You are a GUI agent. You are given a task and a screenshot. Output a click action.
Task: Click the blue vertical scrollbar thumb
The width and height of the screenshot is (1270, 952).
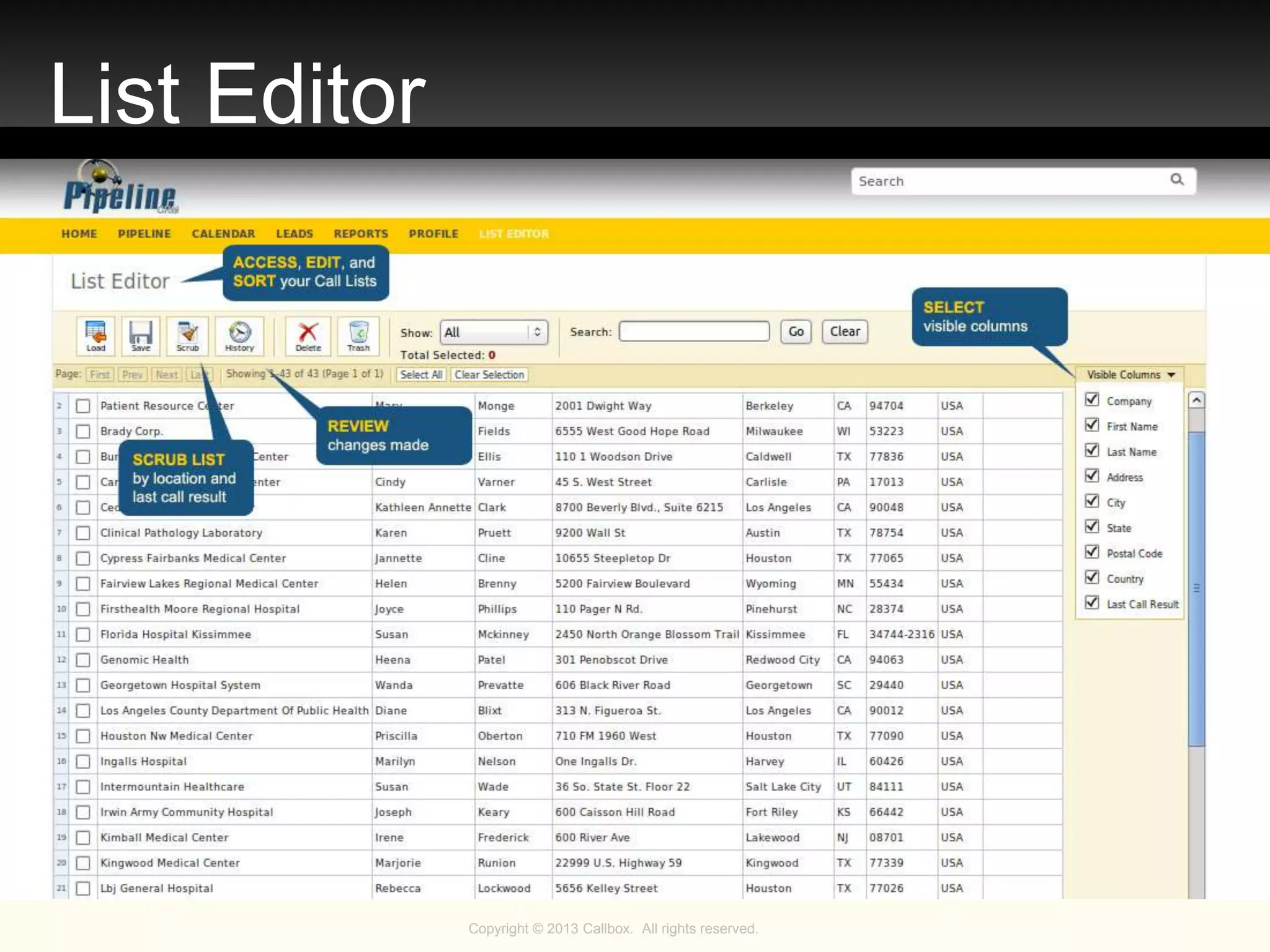click(1196, 589)
